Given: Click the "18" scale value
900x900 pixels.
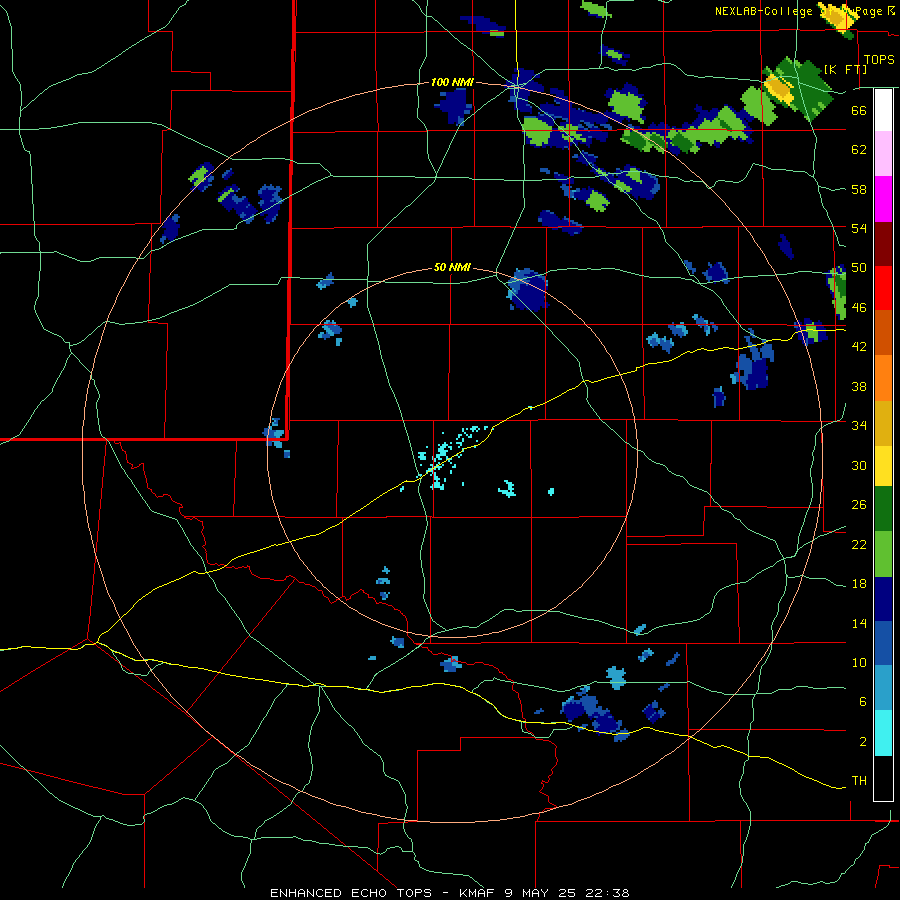Looking at the screenshot, I should pos(859,584).
